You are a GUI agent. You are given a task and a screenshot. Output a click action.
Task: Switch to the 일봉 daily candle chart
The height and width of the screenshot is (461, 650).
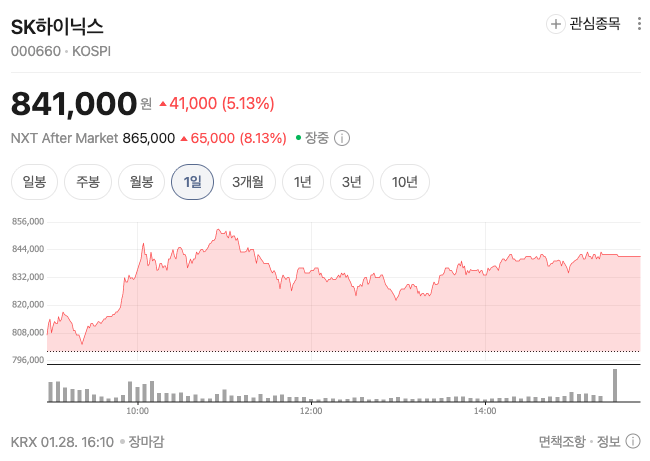(x=34, y=182)
